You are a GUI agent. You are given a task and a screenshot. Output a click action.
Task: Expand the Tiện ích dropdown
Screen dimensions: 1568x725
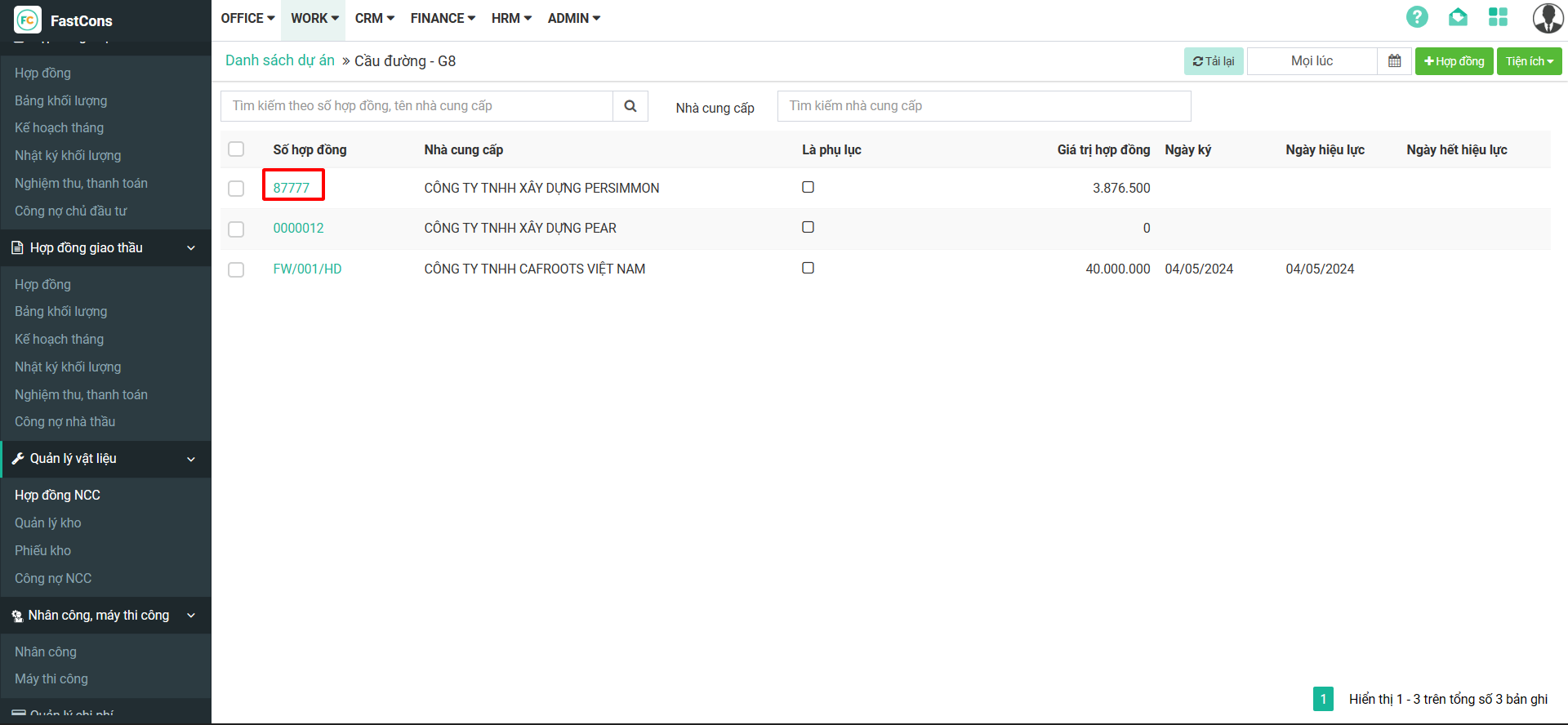[1529, 61]
